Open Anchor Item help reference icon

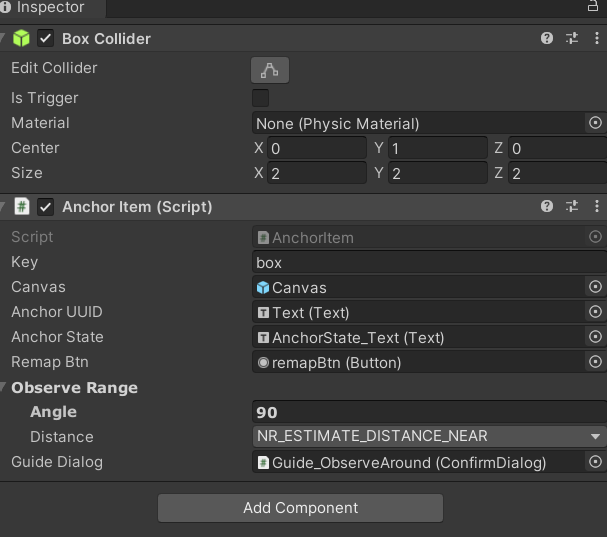click(547, 207)
